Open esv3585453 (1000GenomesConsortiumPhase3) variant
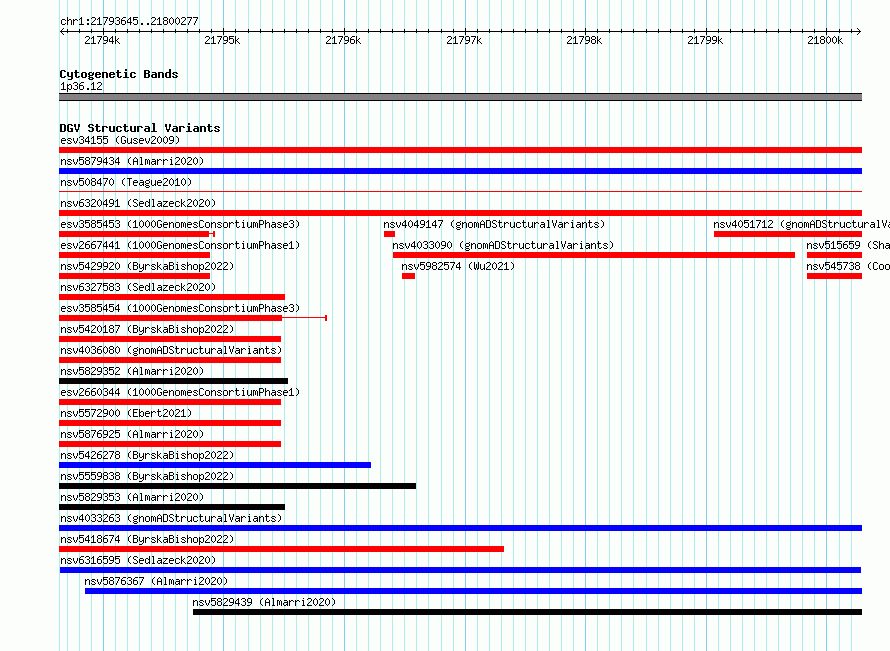Viewport: 890px width, 651px height. point(180,224)
